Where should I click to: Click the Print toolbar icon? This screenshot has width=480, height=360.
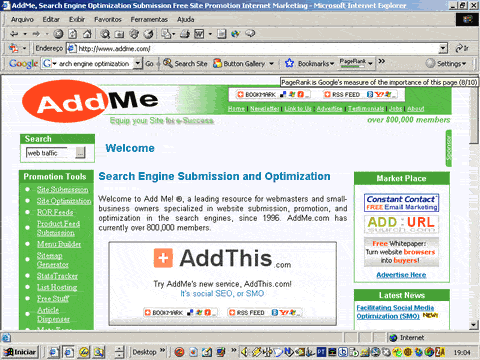pyautogui.click(x=185, y=34)
